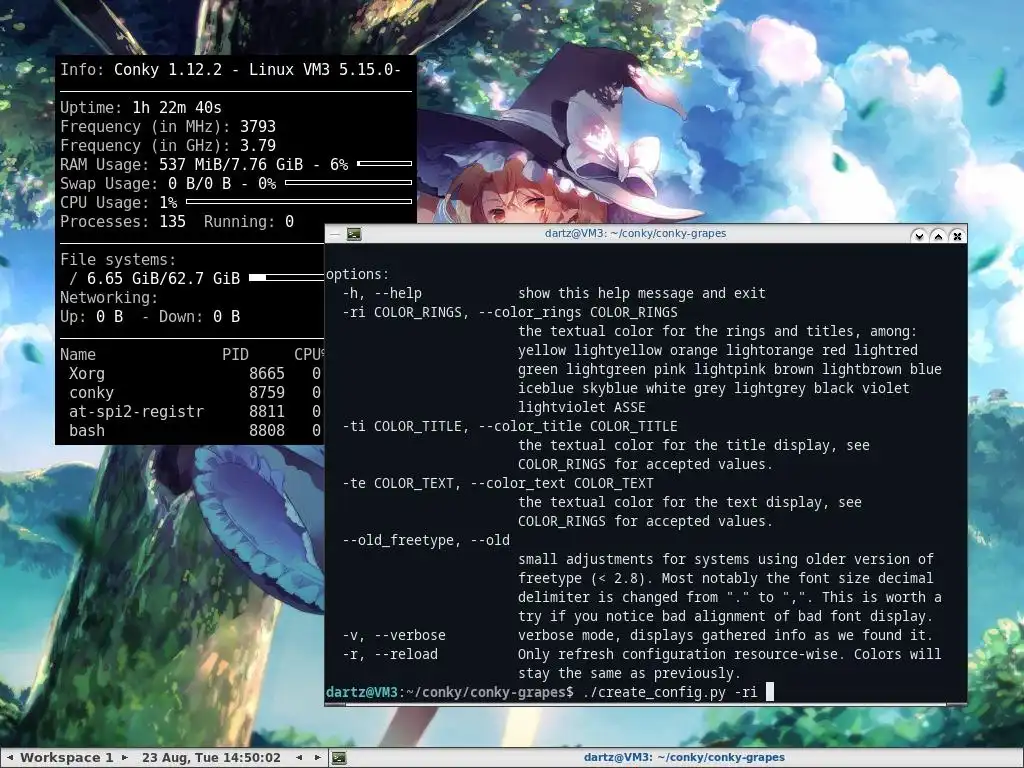The height and width of the screenshot is (768, 1024).
Task: Click the 'at-spi2-registr' process name
Action: pos(136,411)
